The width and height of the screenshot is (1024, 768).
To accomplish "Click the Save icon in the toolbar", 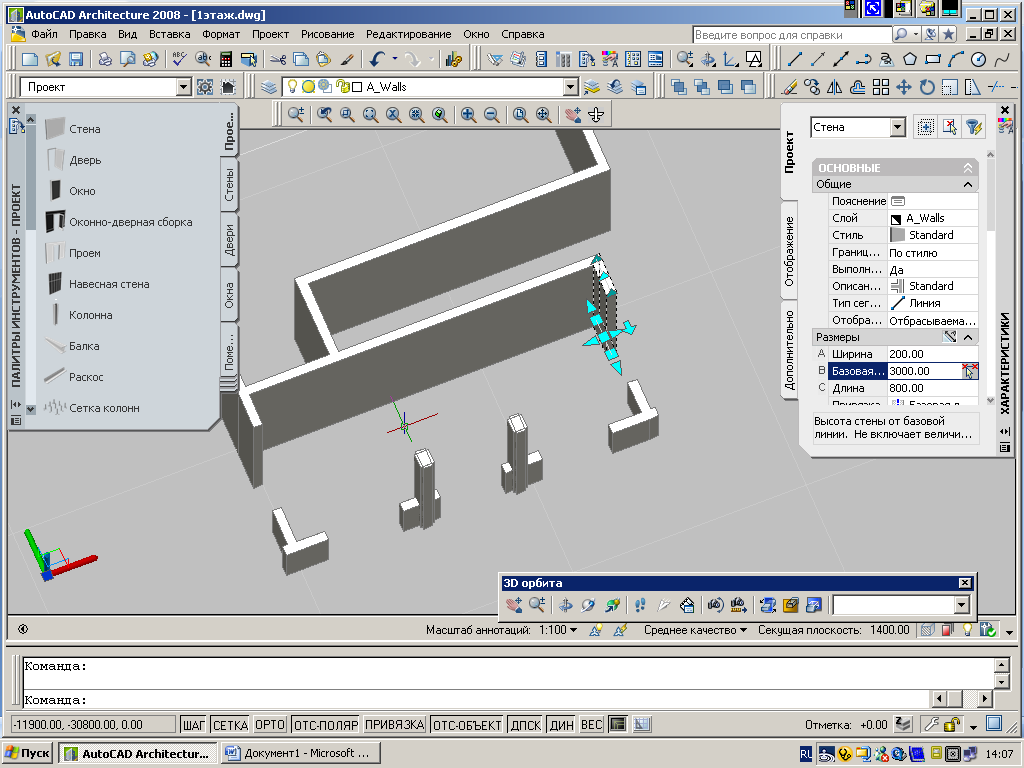I will point(76,59).
